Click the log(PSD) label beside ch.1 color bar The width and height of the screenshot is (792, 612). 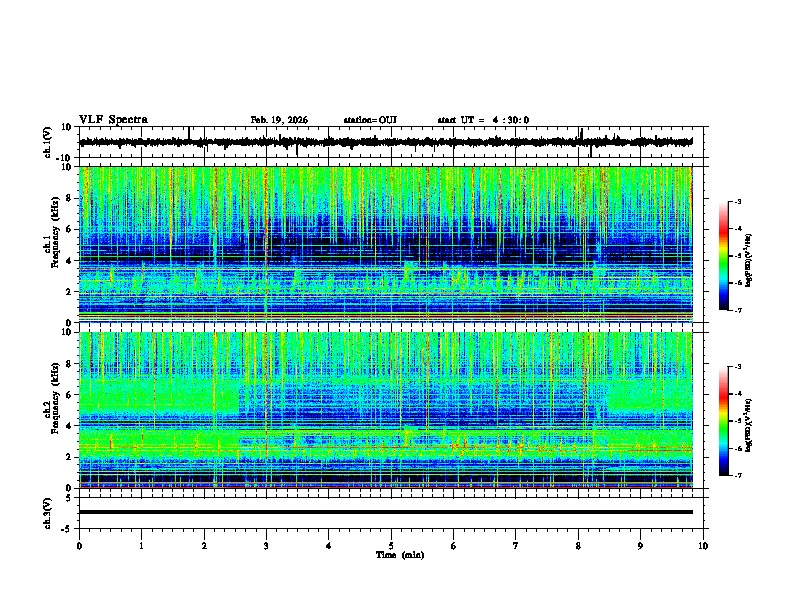coord(749,260)
